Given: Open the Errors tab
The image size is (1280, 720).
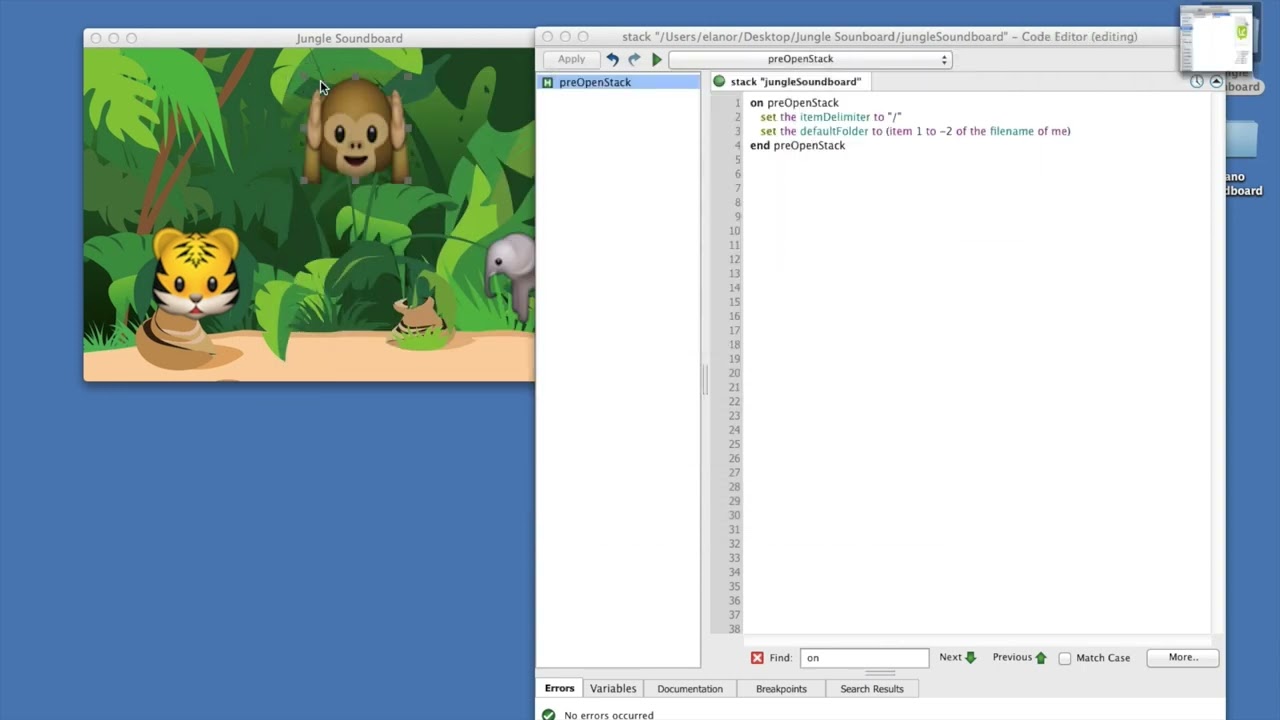Looking at the screenshot, I should click(559, 688).
